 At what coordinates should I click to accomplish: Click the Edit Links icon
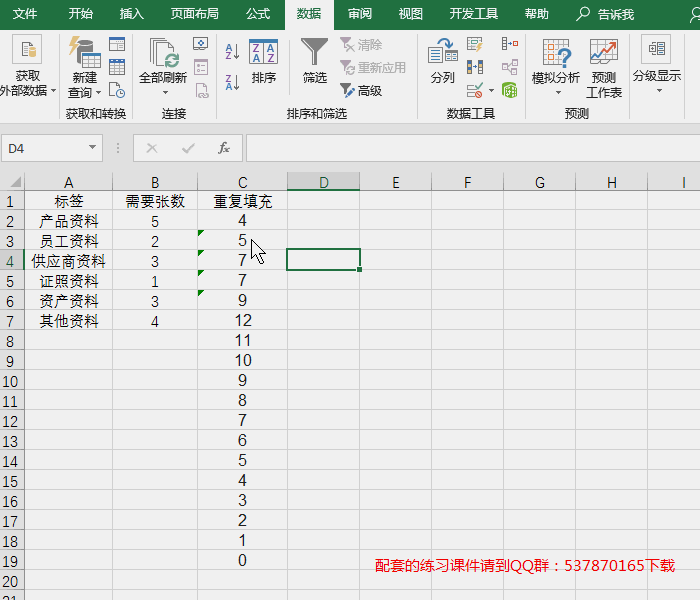tap(201, 91)
